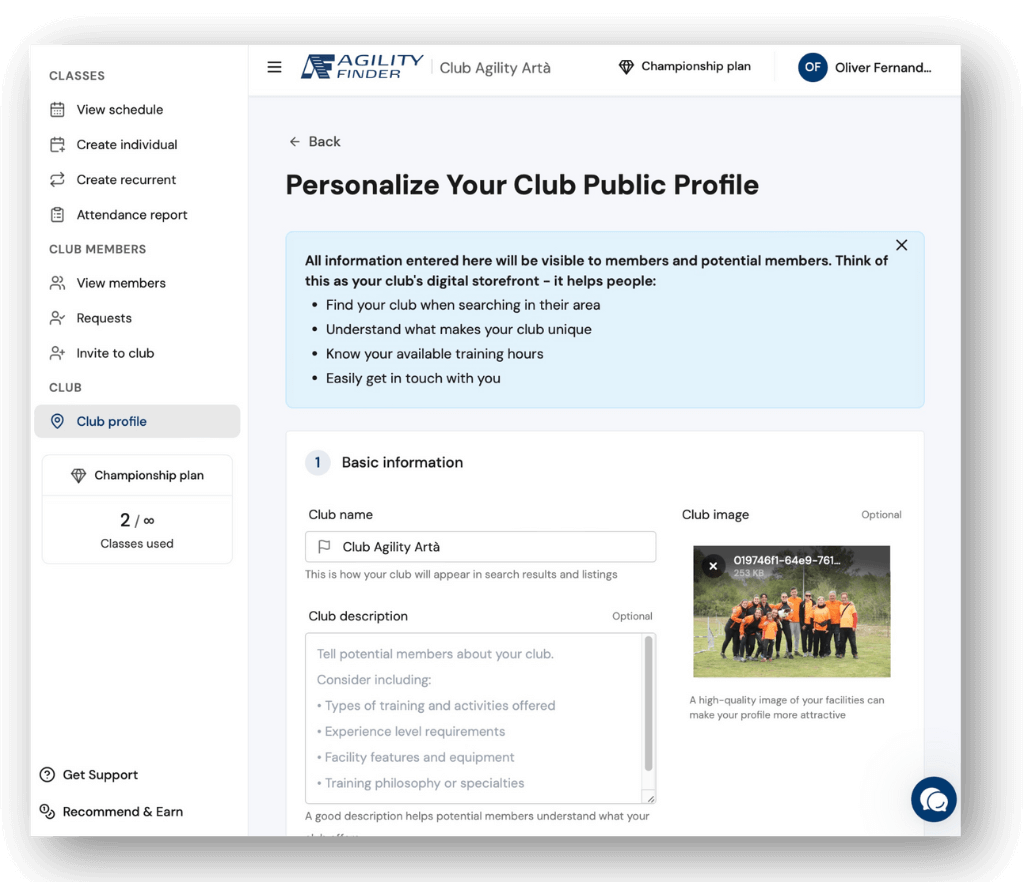Click the calendar icon for View schedule
The image size is (1030, 882).
coord(57,110)
